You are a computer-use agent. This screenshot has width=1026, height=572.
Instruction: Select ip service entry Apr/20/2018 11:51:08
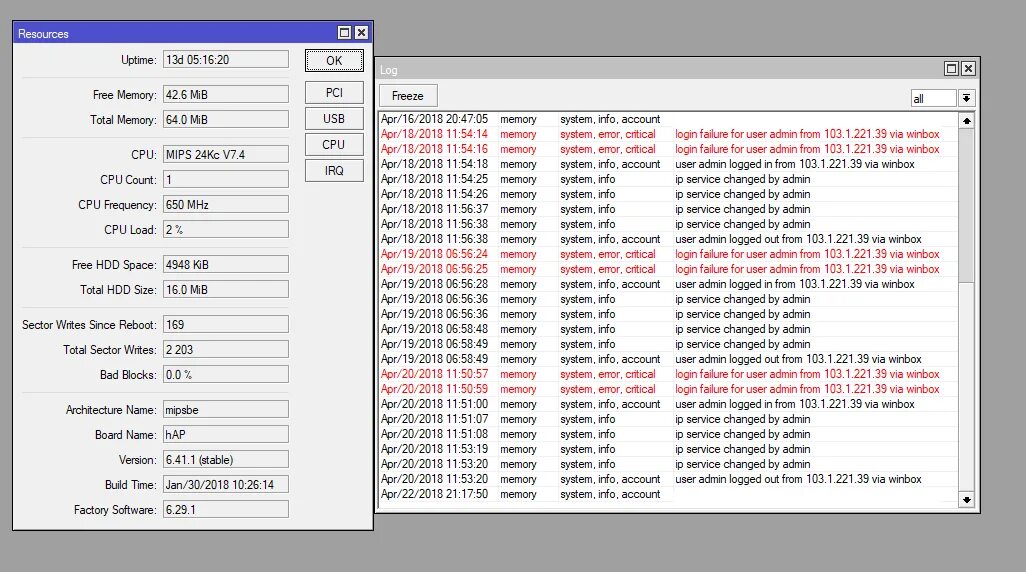point(669,435)
